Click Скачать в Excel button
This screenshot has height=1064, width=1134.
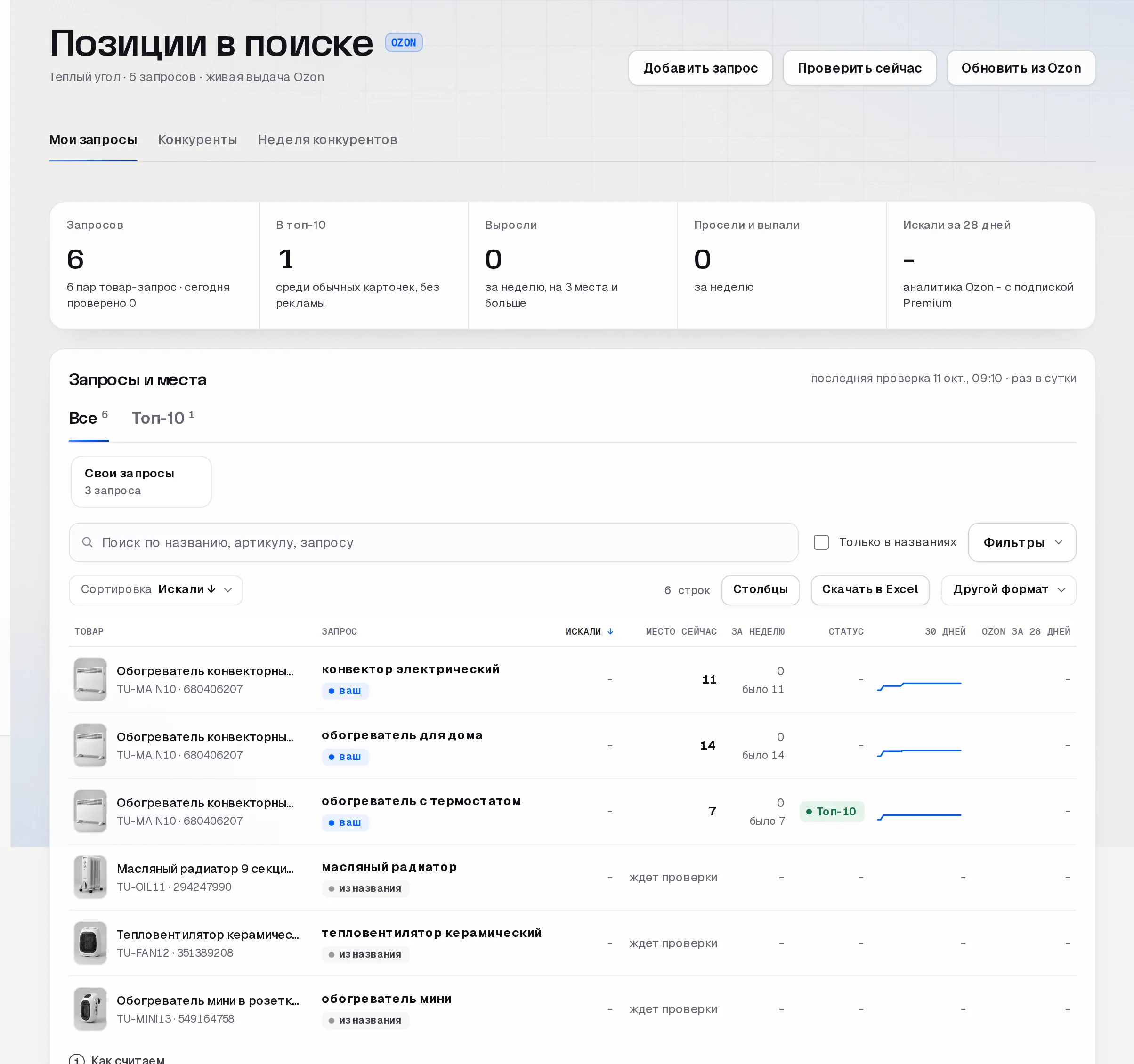(870, 589)
